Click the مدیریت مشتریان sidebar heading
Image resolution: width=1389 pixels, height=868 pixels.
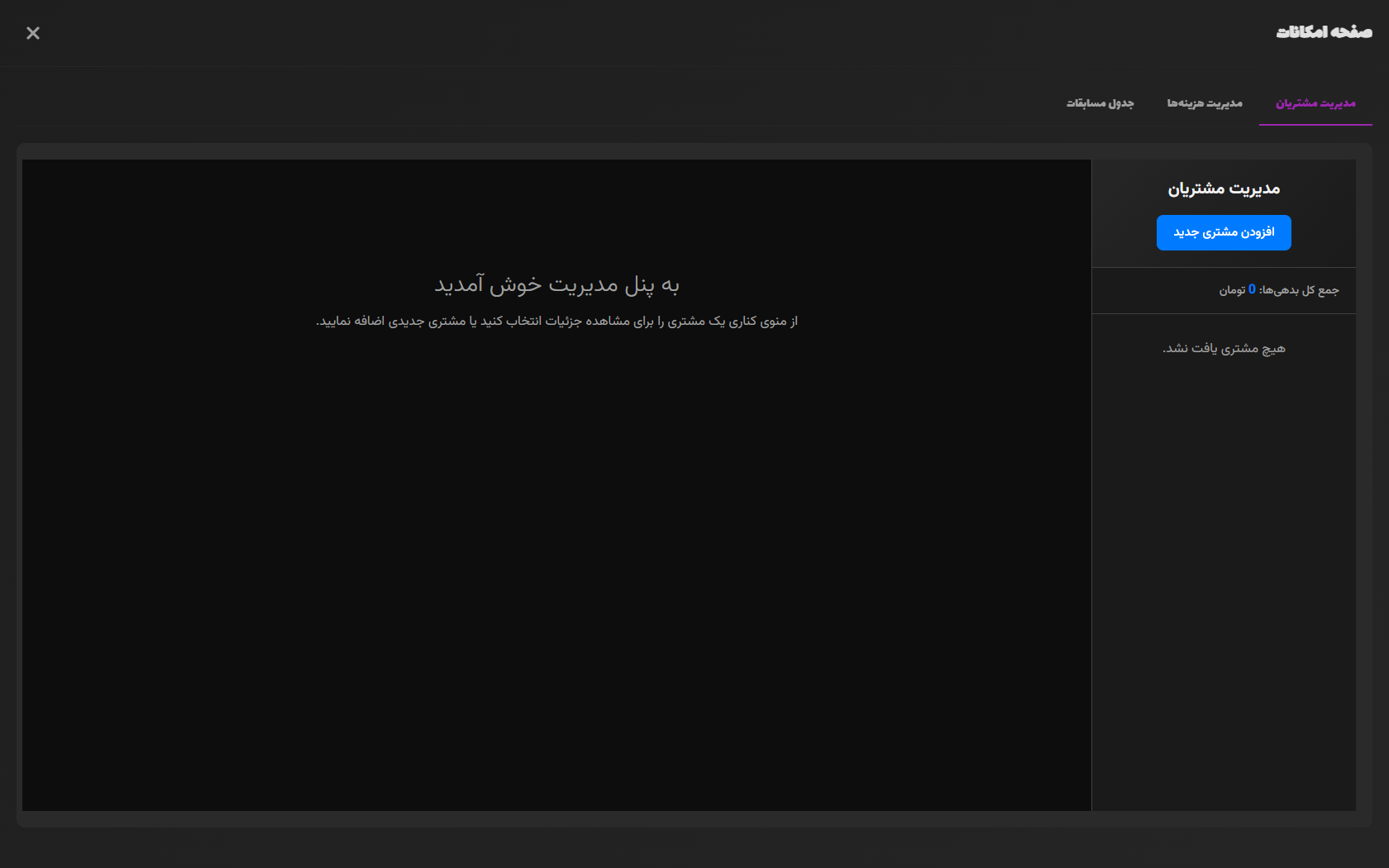click(1224, 189)
